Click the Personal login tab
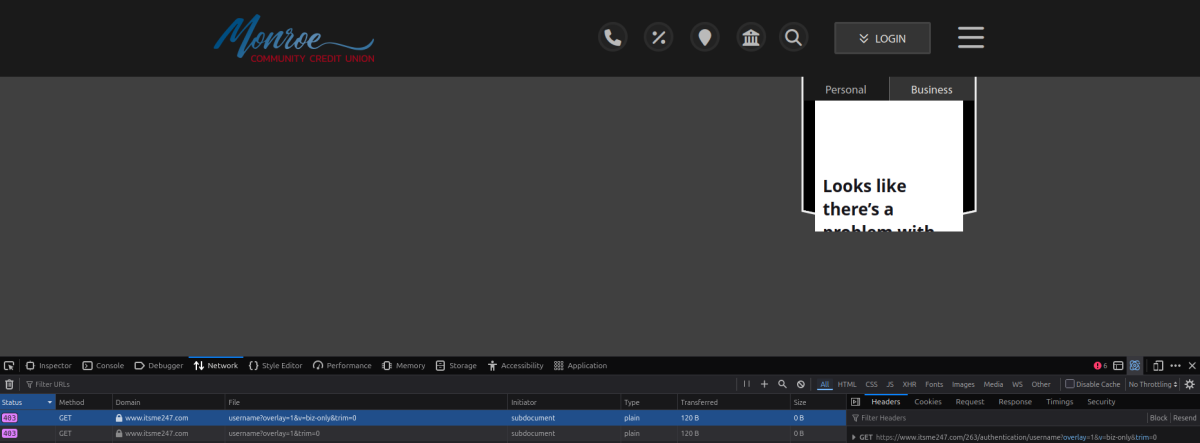Image resolution: width=1200 pixels, height=443 pixels. tap(846, 89)
